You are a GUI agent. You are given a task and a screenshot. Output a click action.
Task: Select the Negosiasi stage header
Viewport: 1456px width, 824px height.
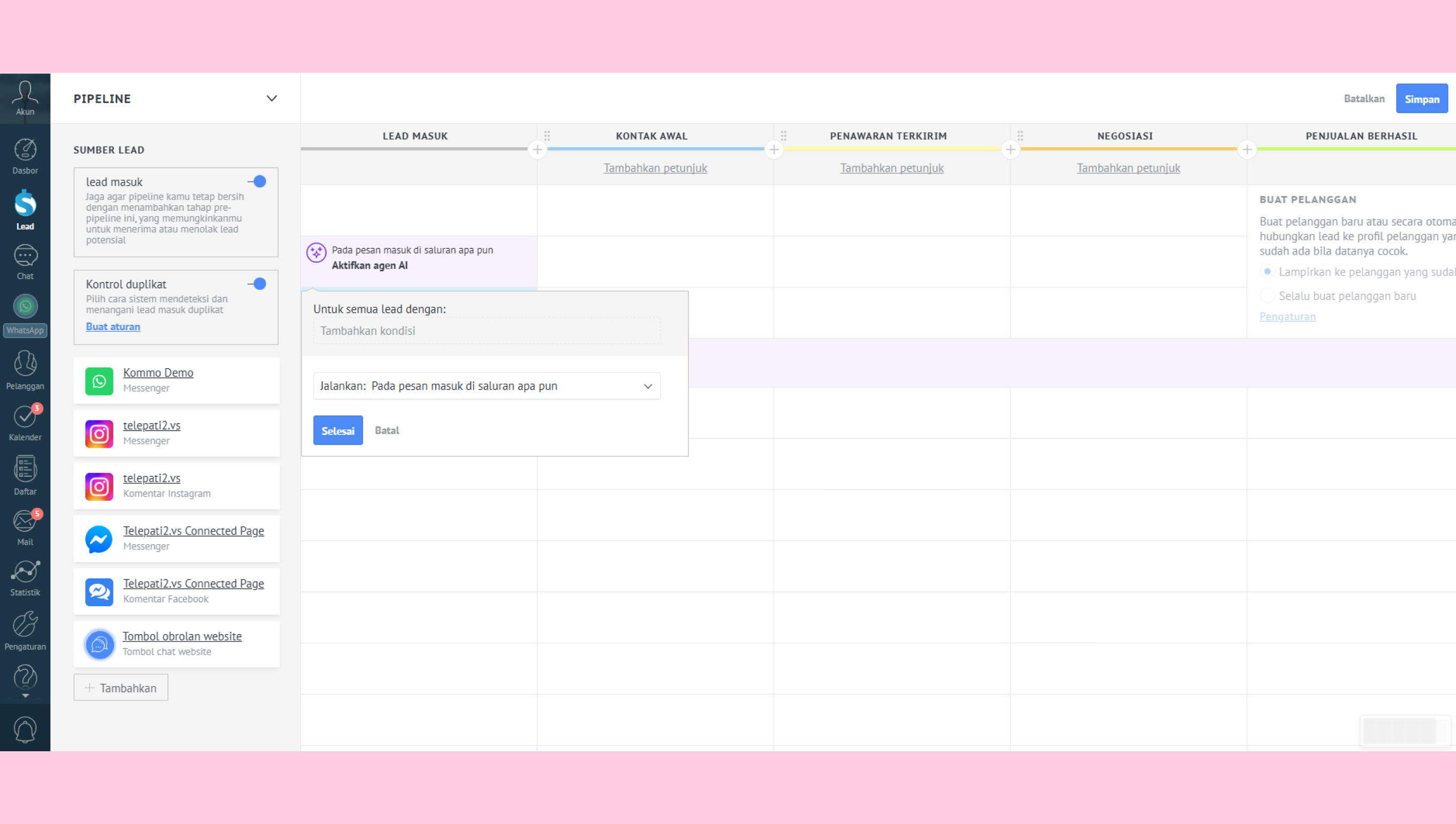tap(1125, 136)
